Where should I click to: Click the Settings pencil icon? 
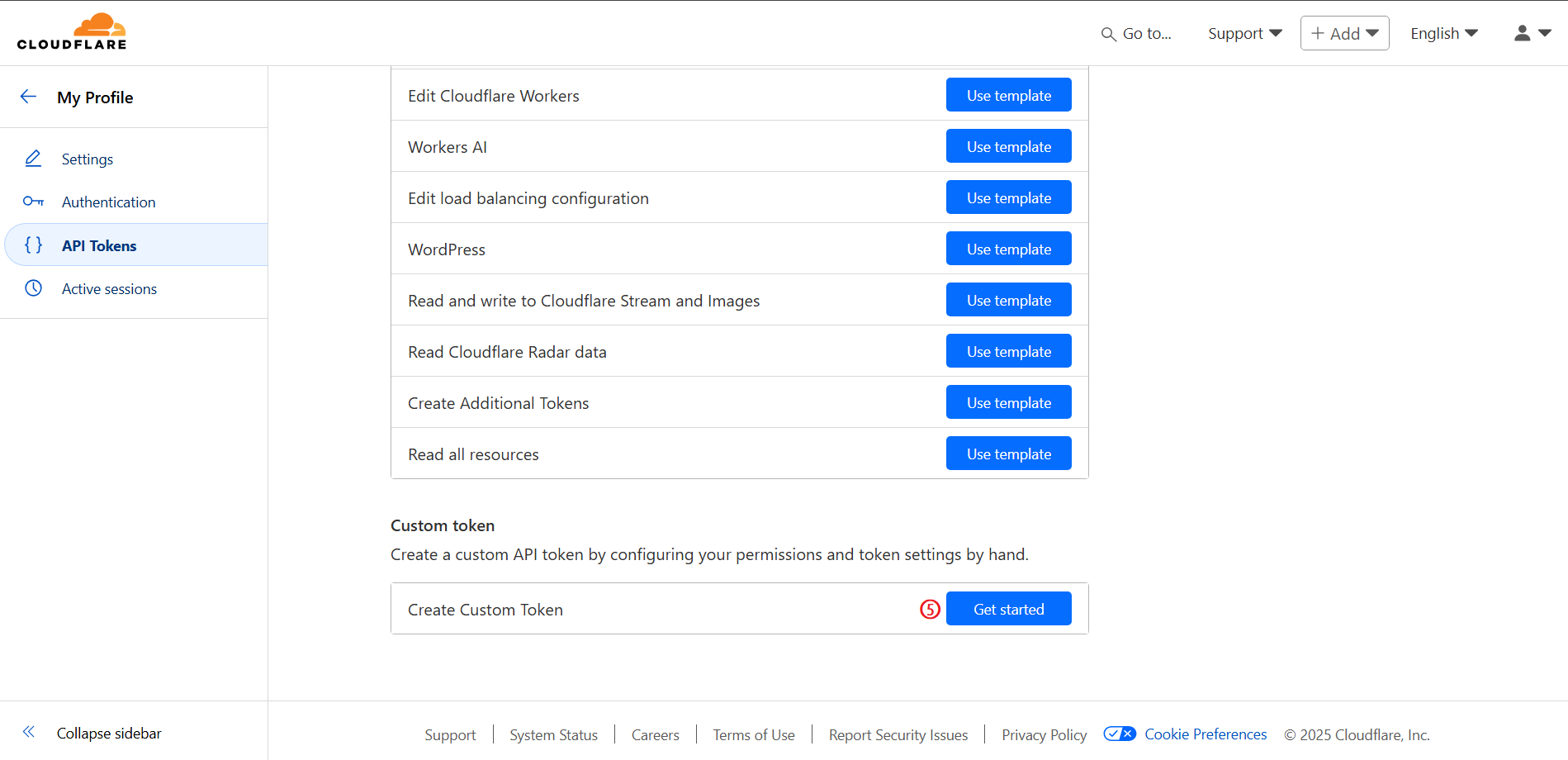pos(33,159)
